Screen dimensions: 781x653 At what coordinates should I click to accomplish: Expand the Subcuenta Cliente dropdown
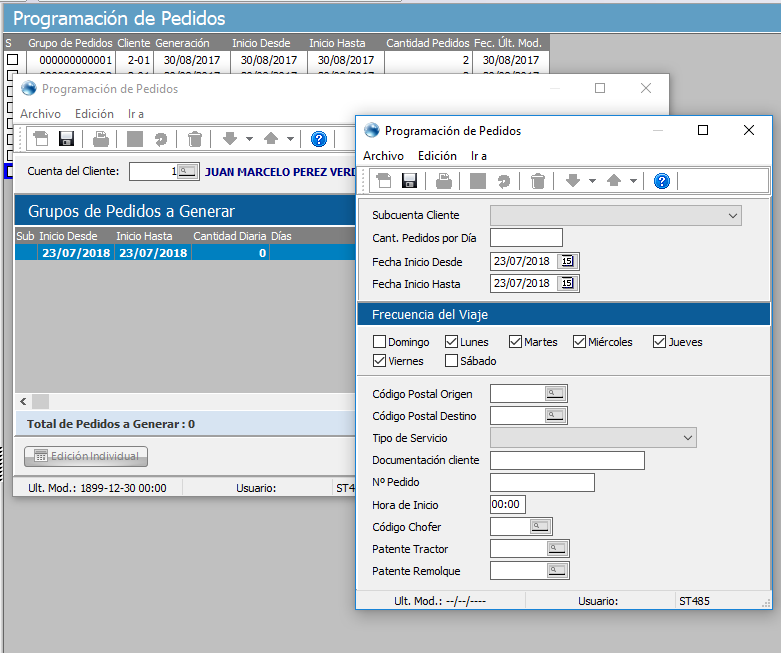[733, 215]
